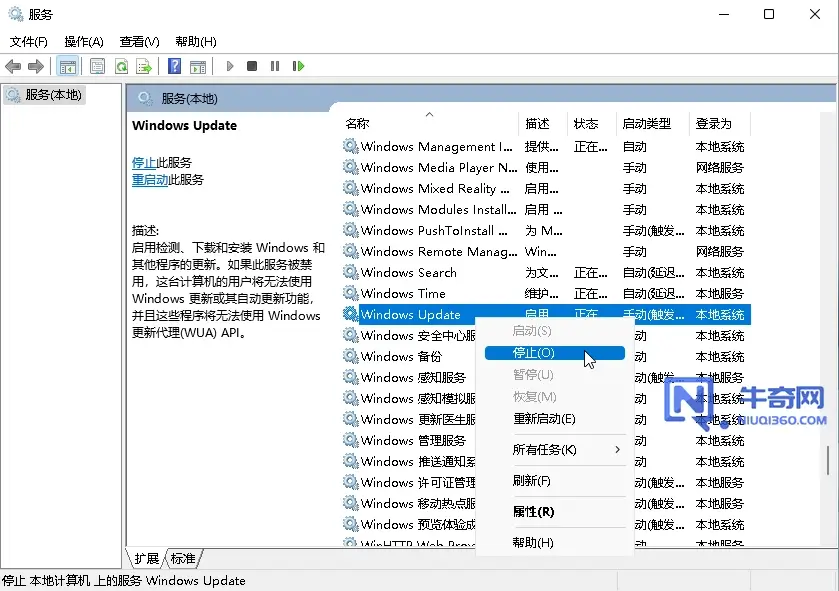Click the 停止 service link
Screen dimensions: 839x591
tap(144, 162)
